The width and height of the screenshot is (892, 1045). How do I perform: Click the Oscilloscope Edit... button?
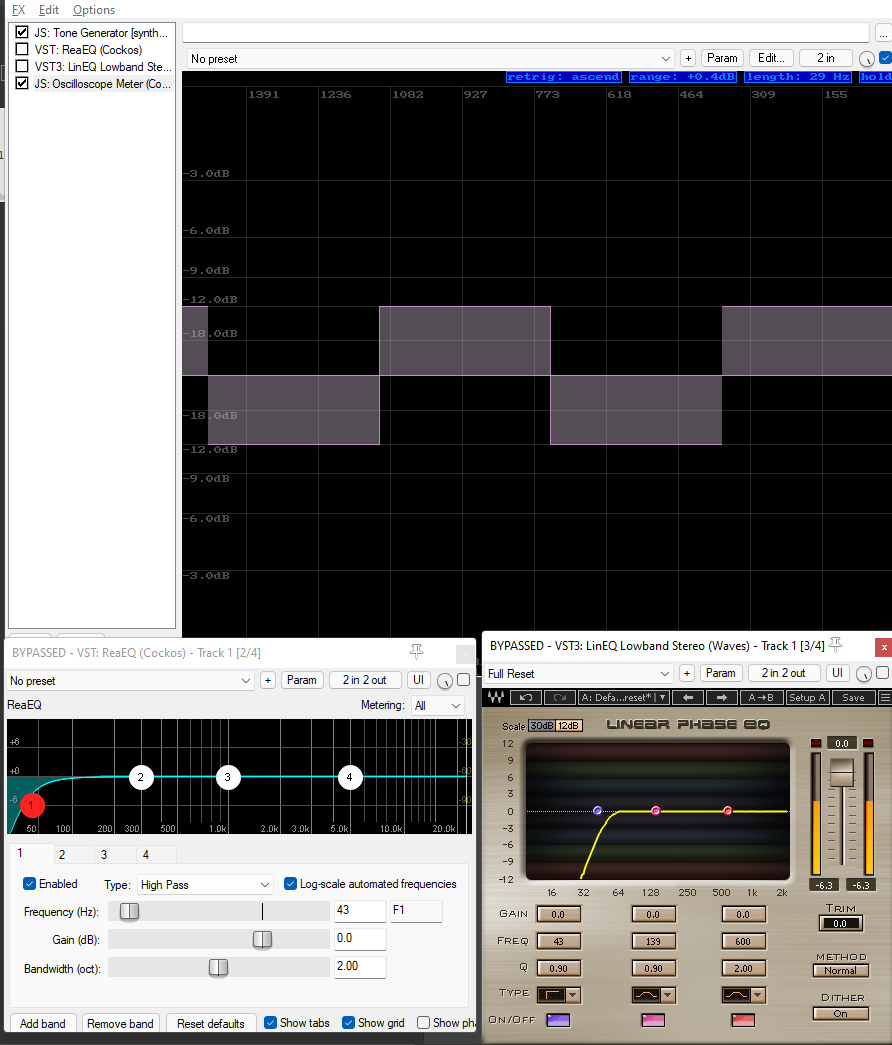[x=771, y=58]
